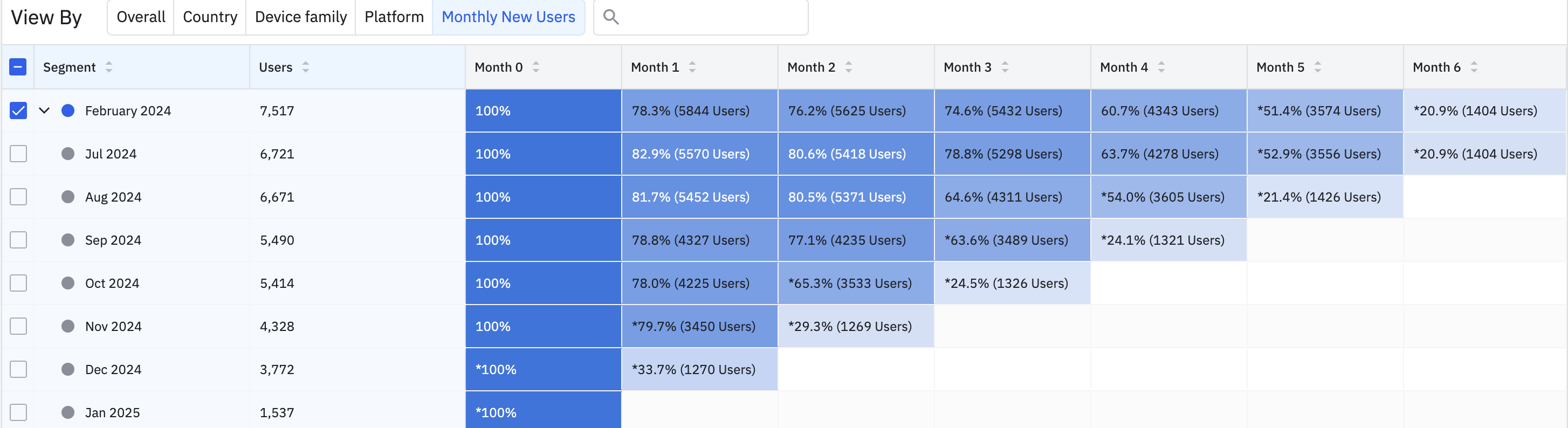
Task: Select the Overall view button
Action: (x=141, y=17)
